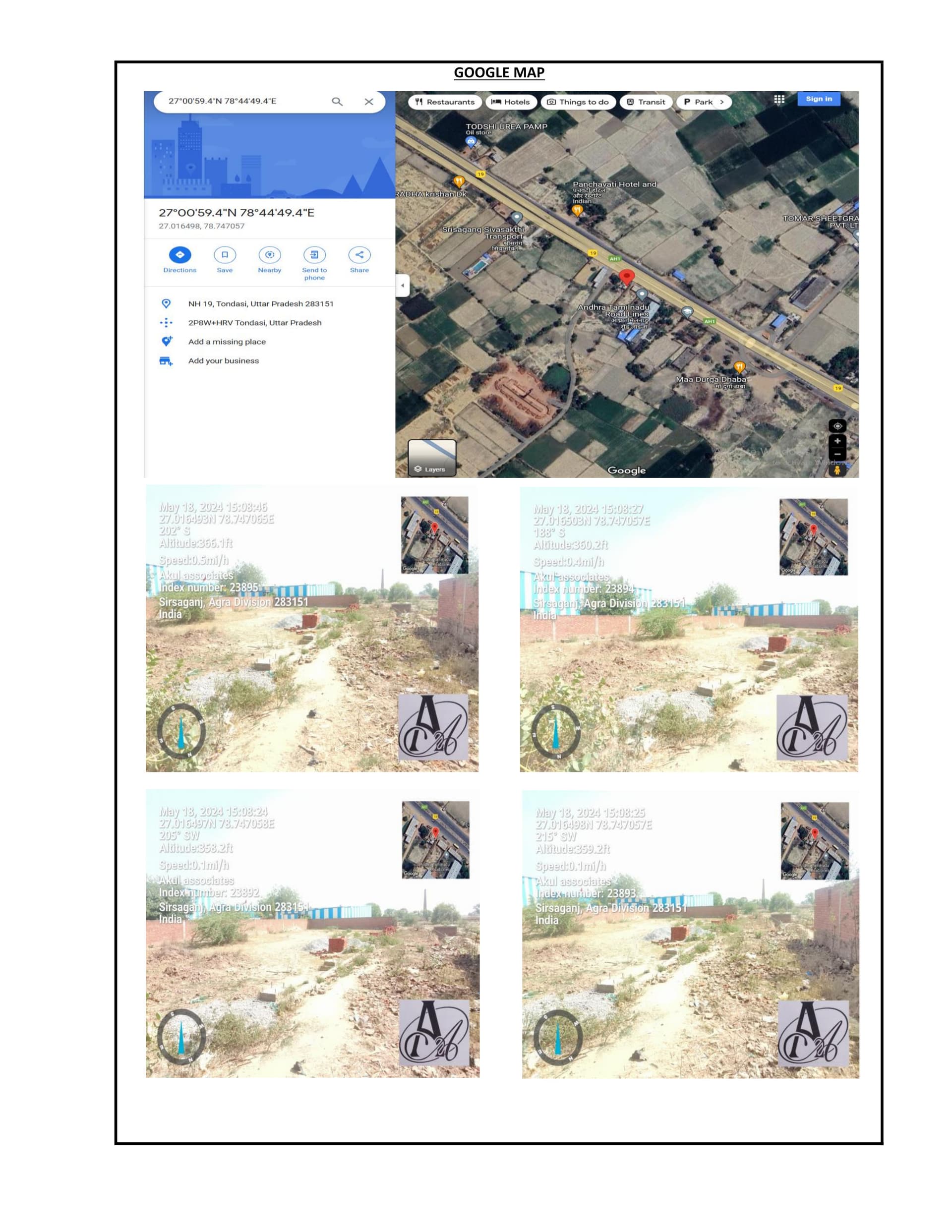Screen dimensions: 952x1232
Task: Click the restaurant pin above RADHA krishan Dk
Action: coord(459,181)
